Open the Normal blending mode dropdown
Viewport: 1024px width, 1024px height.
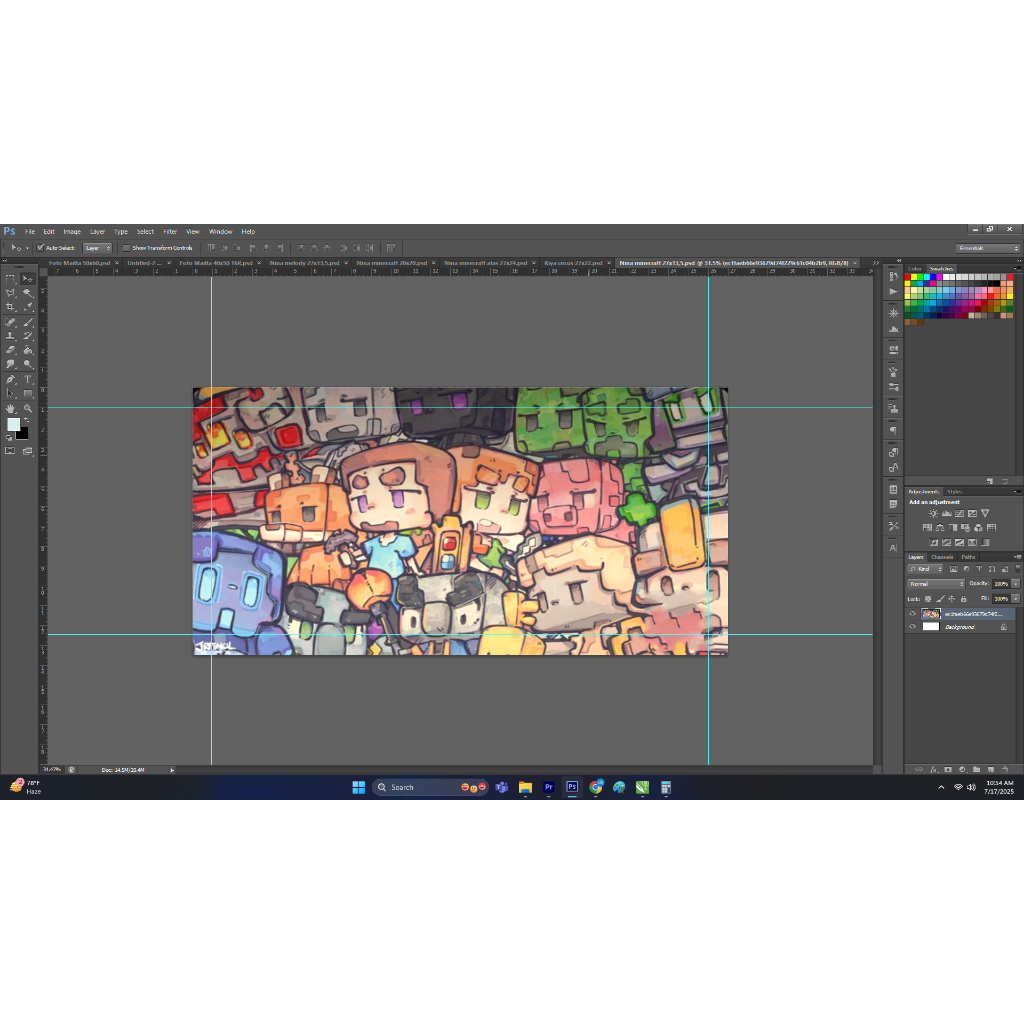935,583
